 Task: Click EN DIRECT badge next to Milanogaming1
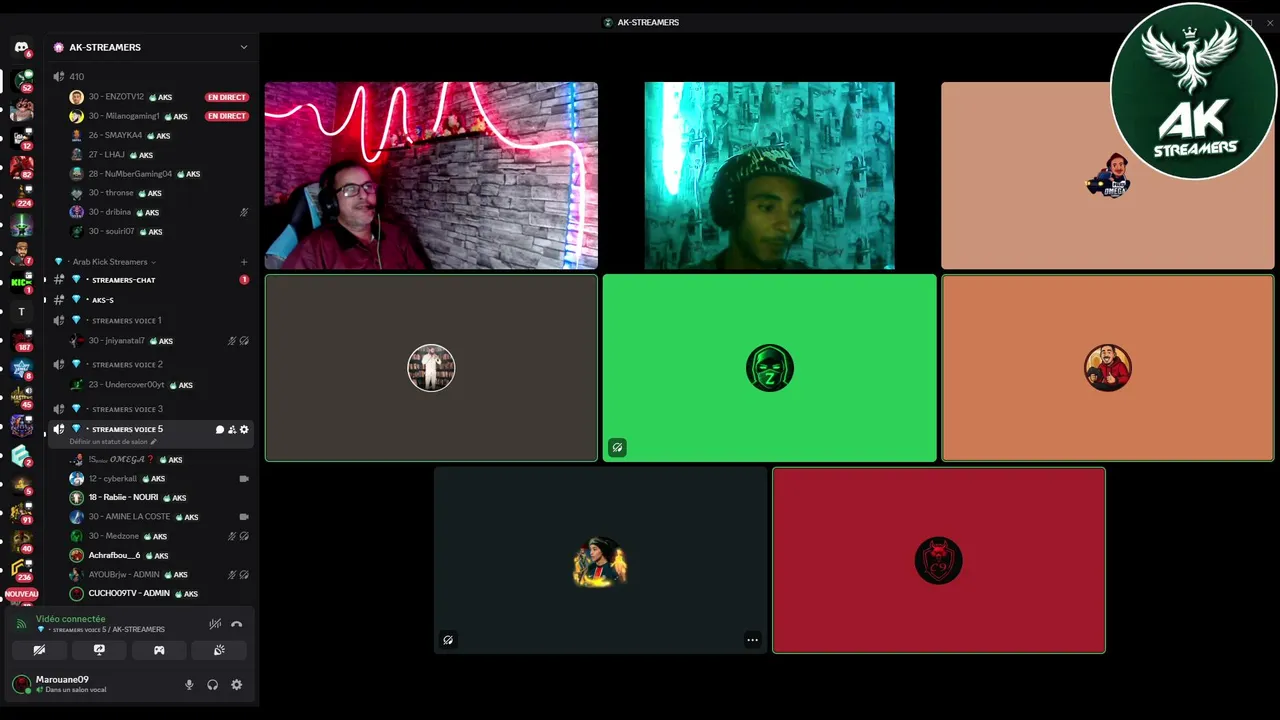tap(227, 116)
